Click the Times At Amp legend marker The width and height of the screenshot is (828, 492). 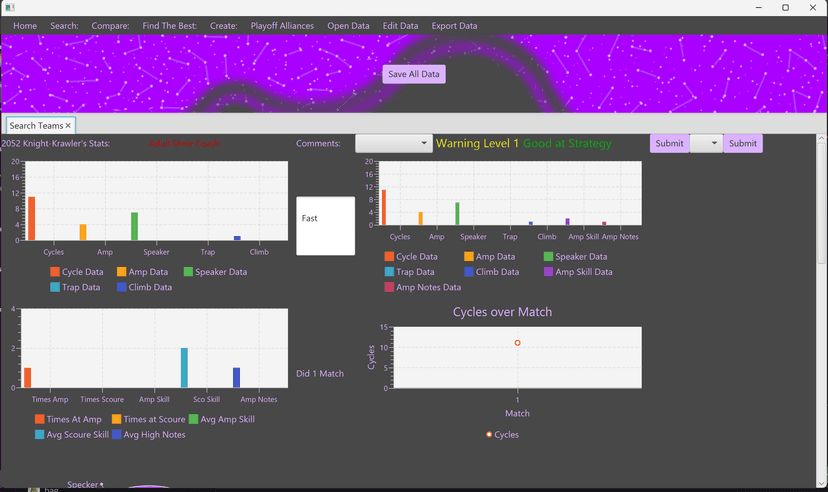(39, 419)
